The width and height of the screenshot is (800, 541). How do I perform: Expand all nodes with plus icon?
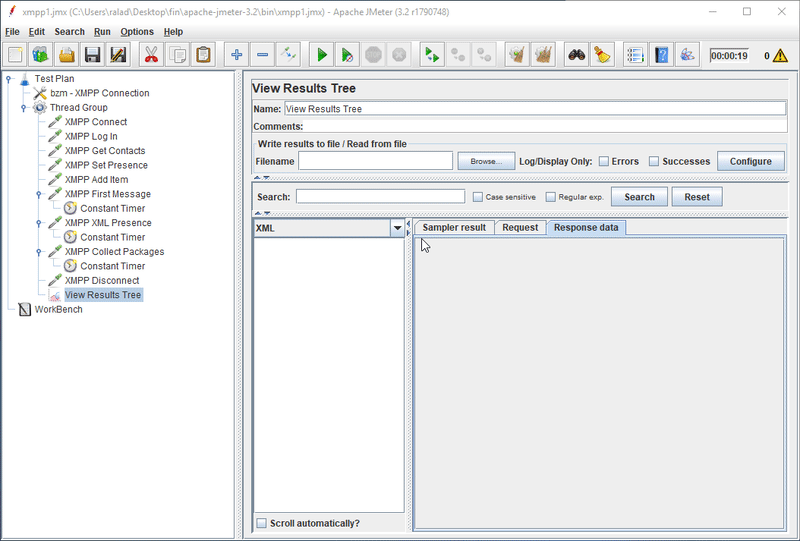point(236,55)
